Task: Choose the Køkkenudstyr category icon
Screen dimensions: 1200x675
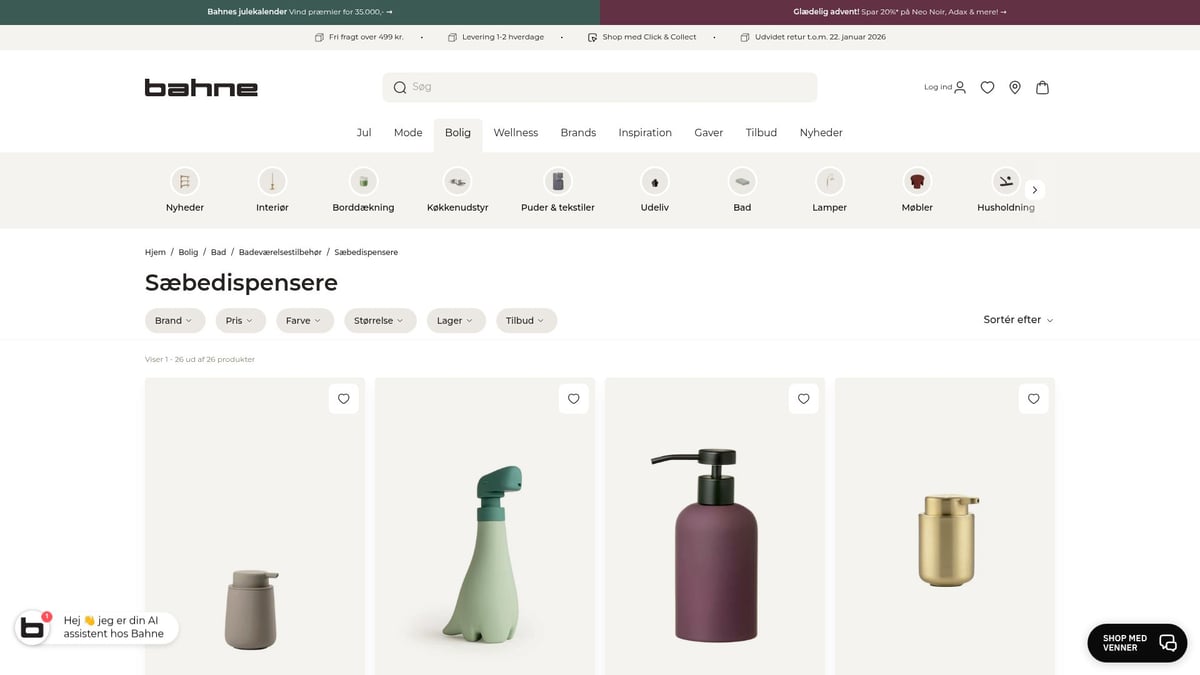Action: 457,182
